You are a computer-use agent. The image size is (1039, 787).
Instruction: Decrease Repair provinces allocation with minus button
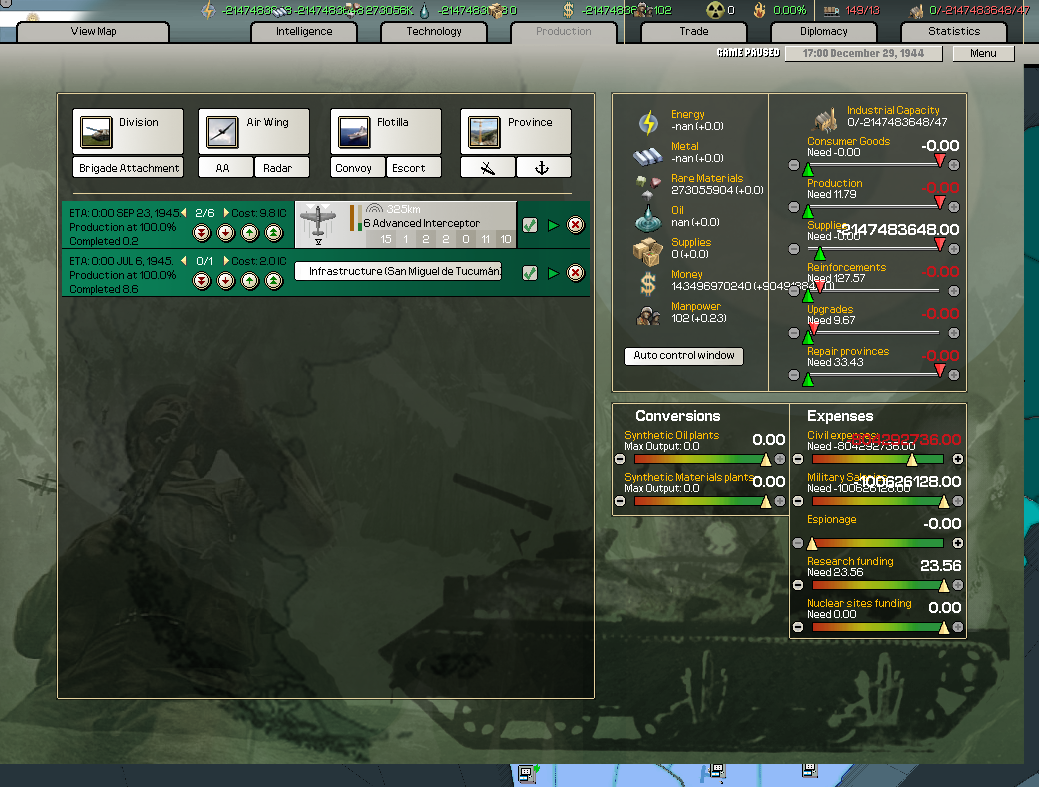click(794, 376)
